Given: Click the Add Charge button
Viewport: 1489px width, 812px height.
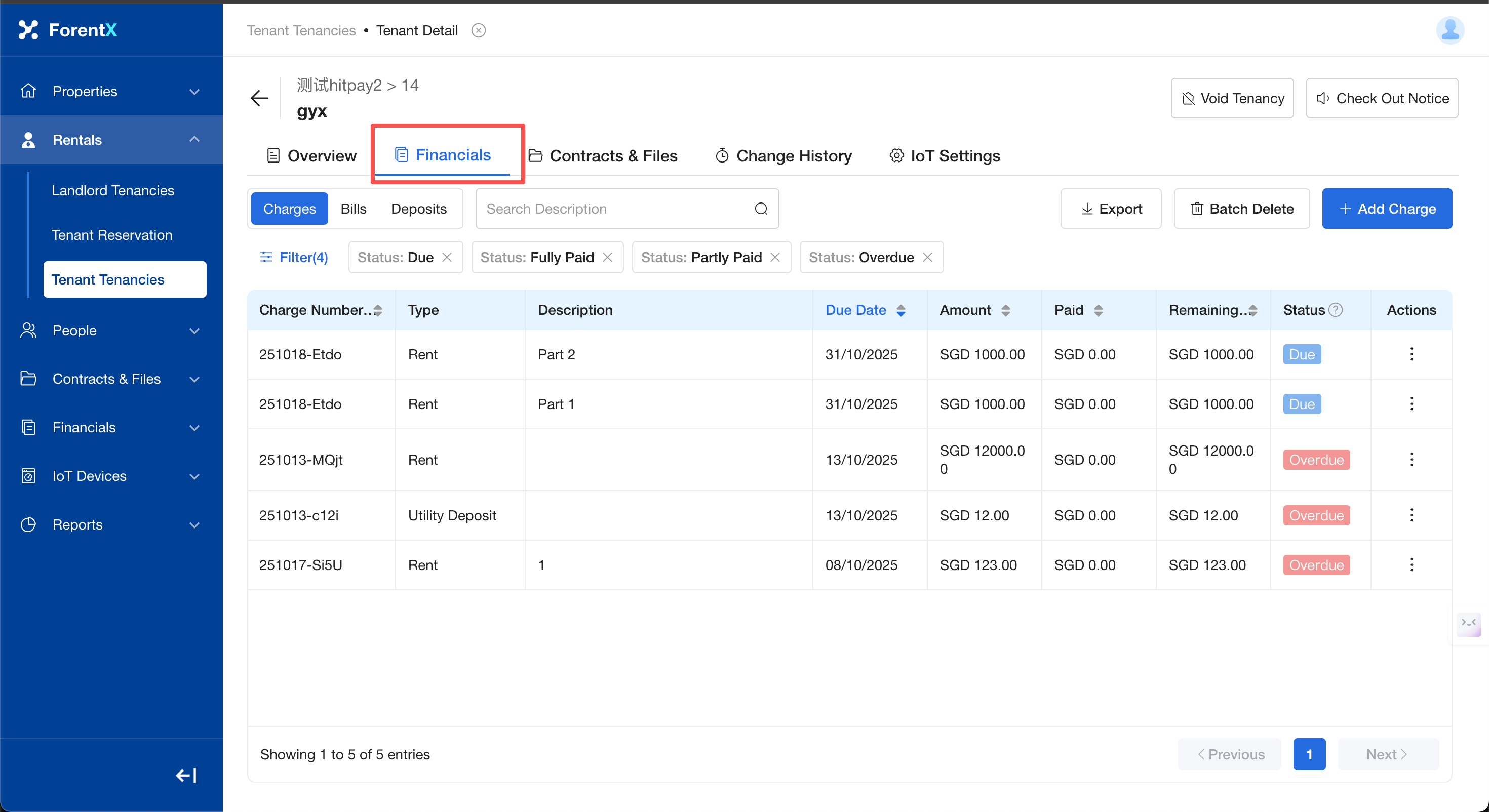Looking at the screenshot, I should (1387, 209).
